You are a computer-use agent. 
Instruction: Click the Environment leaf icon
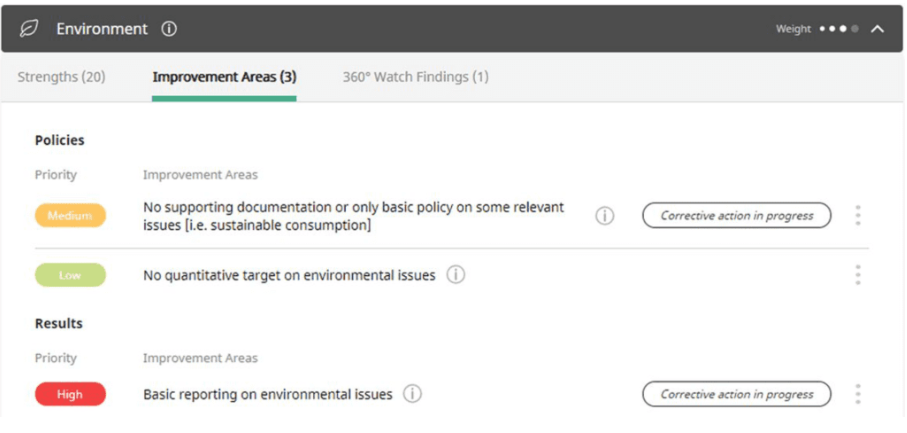29,29
